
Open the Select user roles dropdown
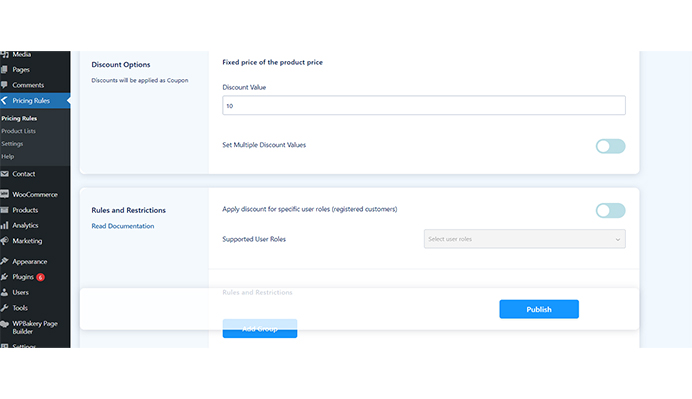(524, 239)
